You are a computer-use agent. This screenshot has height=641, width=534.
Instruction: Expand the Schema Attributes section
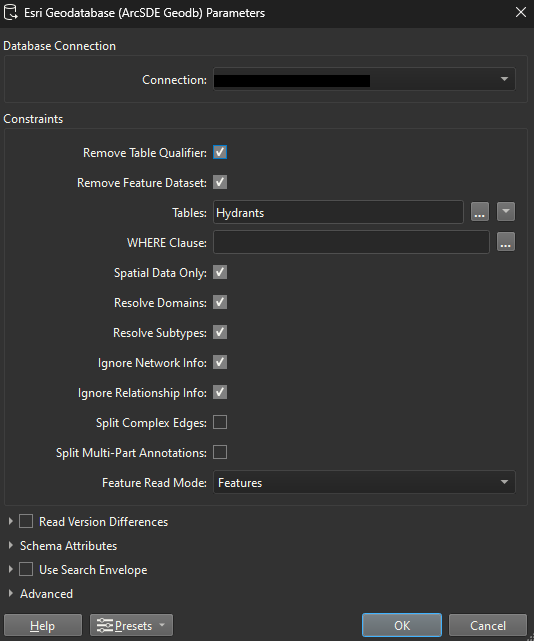[x=11, y=545]
